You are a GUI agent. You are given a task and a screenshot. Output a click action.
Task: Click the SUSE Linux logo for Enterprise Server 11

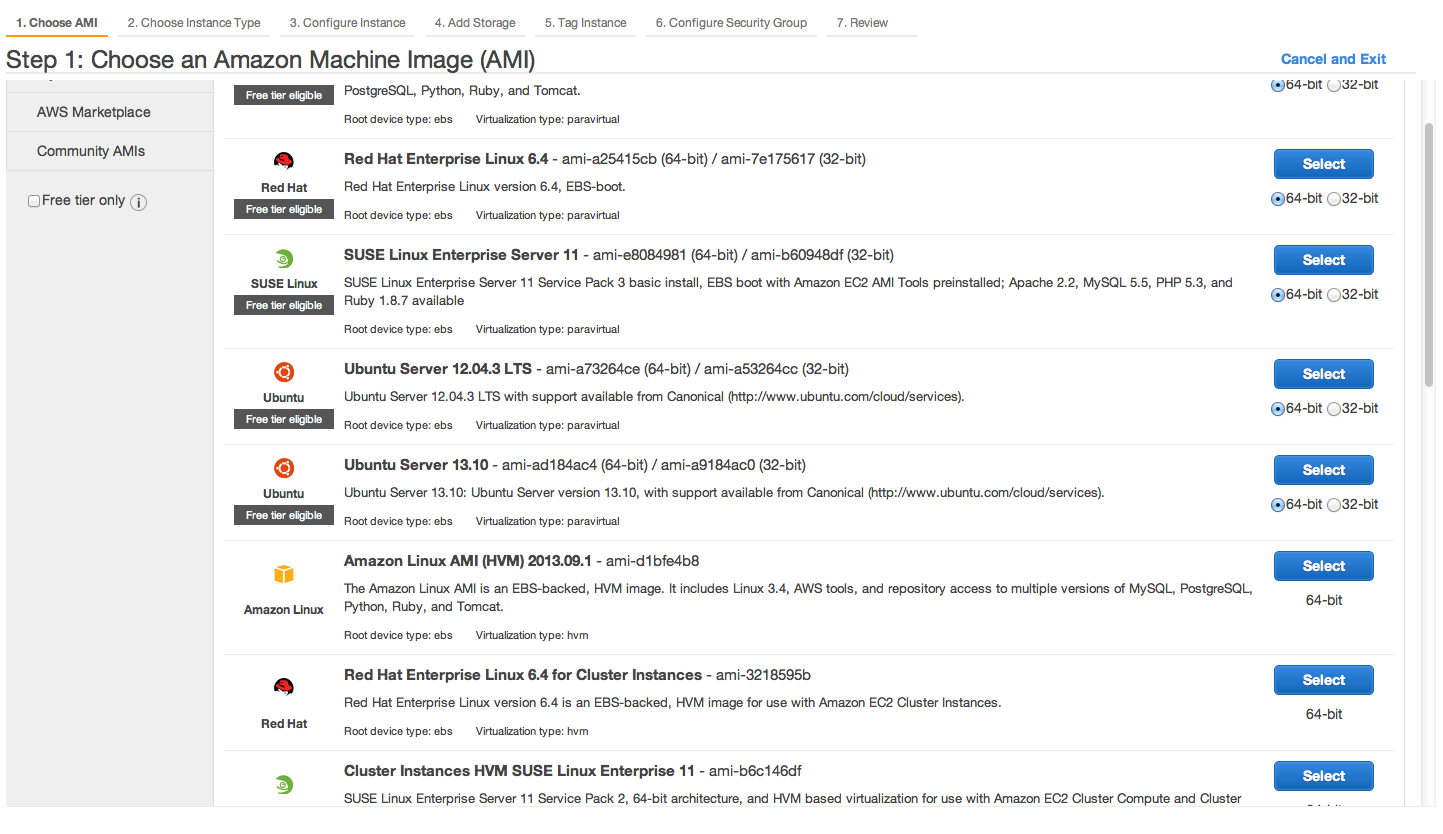(284, 258)
